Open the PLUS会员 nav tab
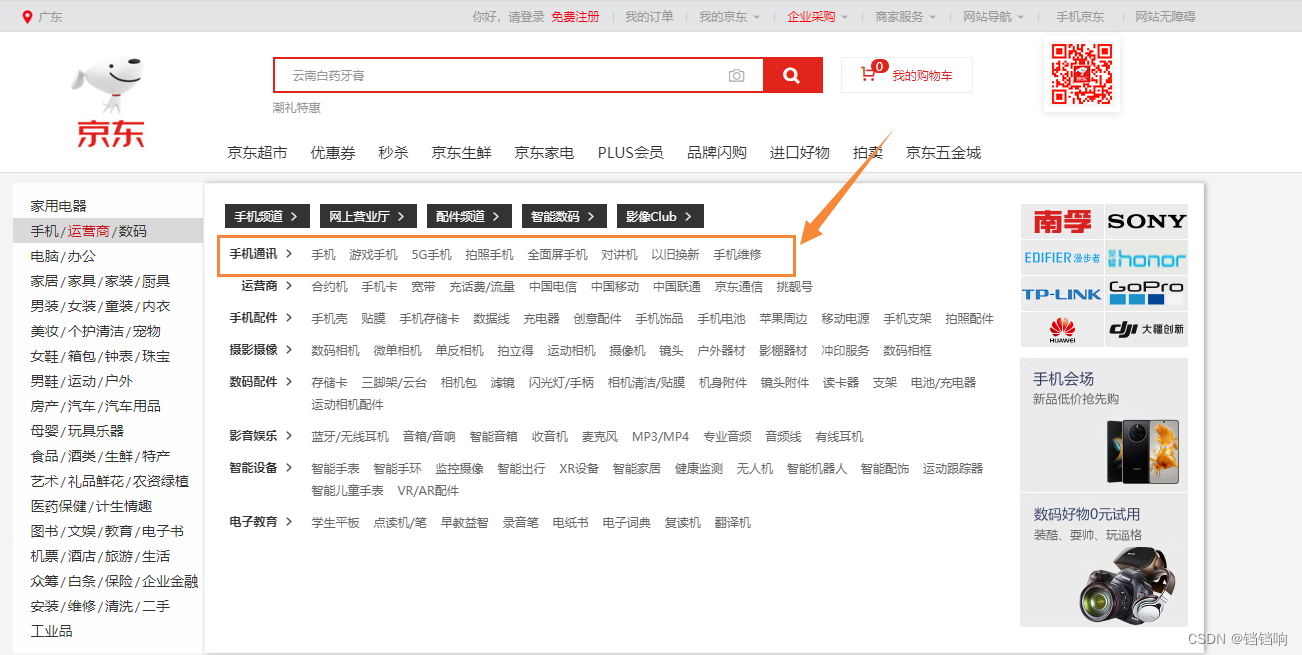This screenshot has height=655, width=1302. click(630, 153)
